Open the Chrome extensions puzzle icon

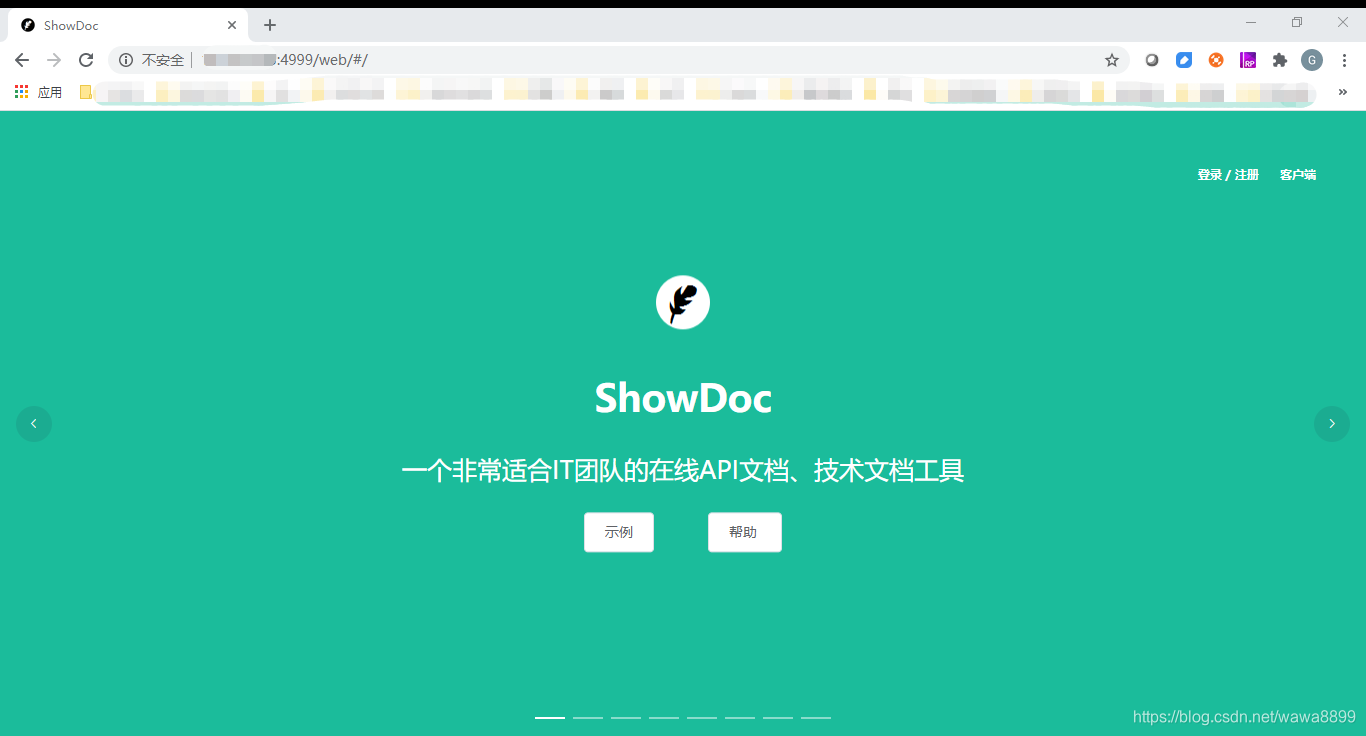(1280, 59)
